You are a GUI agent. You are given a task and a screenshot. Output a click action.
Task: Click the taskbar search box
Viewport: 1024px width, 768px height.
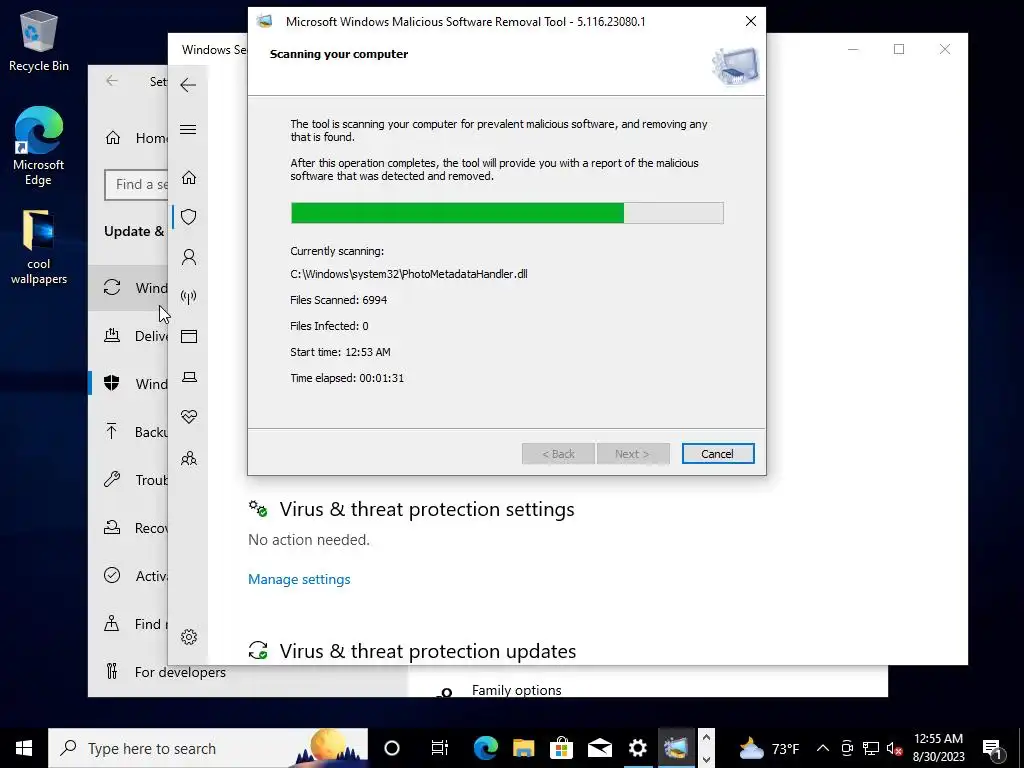[208, 748]
